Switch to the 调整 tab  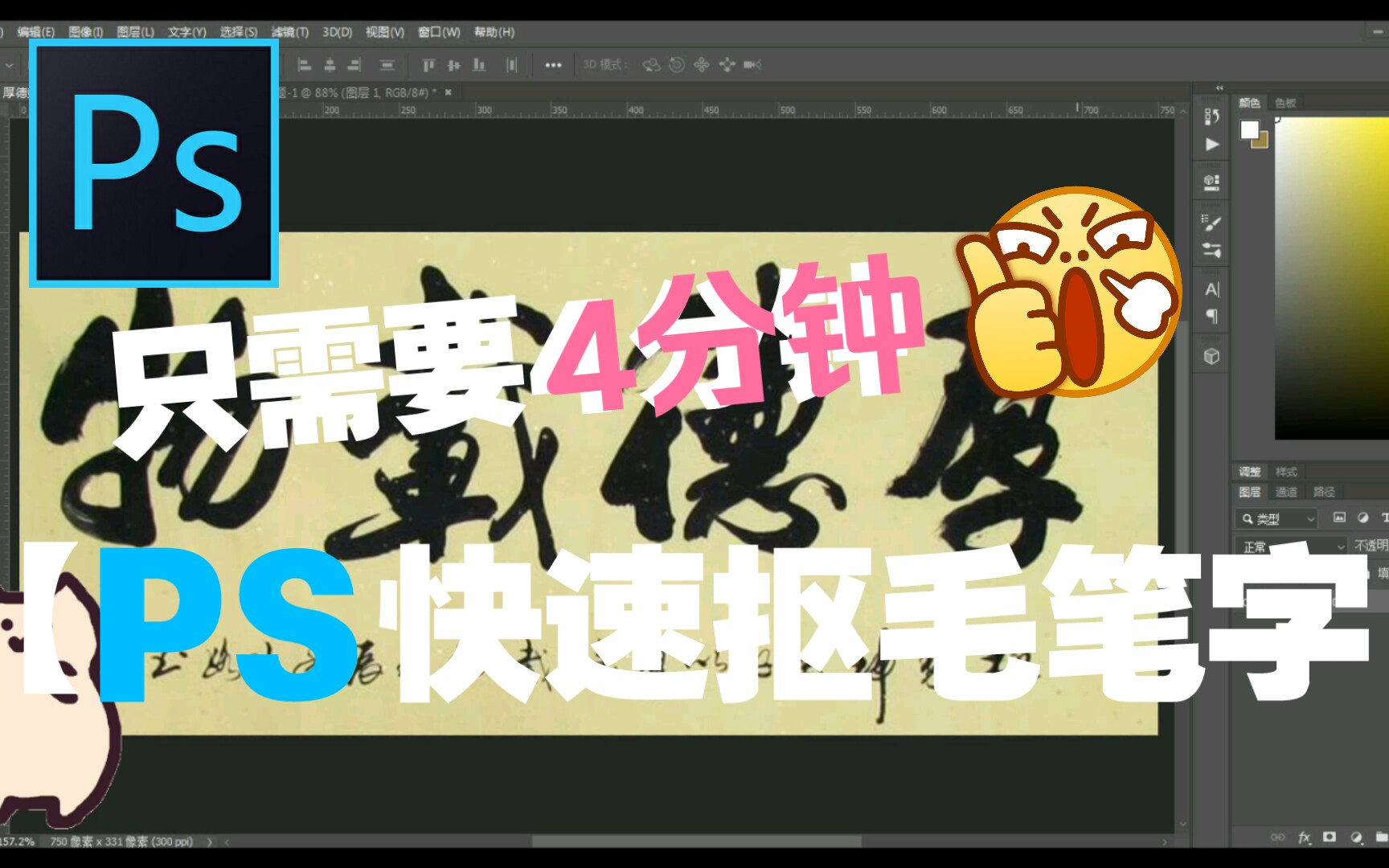click(1249, 472)
